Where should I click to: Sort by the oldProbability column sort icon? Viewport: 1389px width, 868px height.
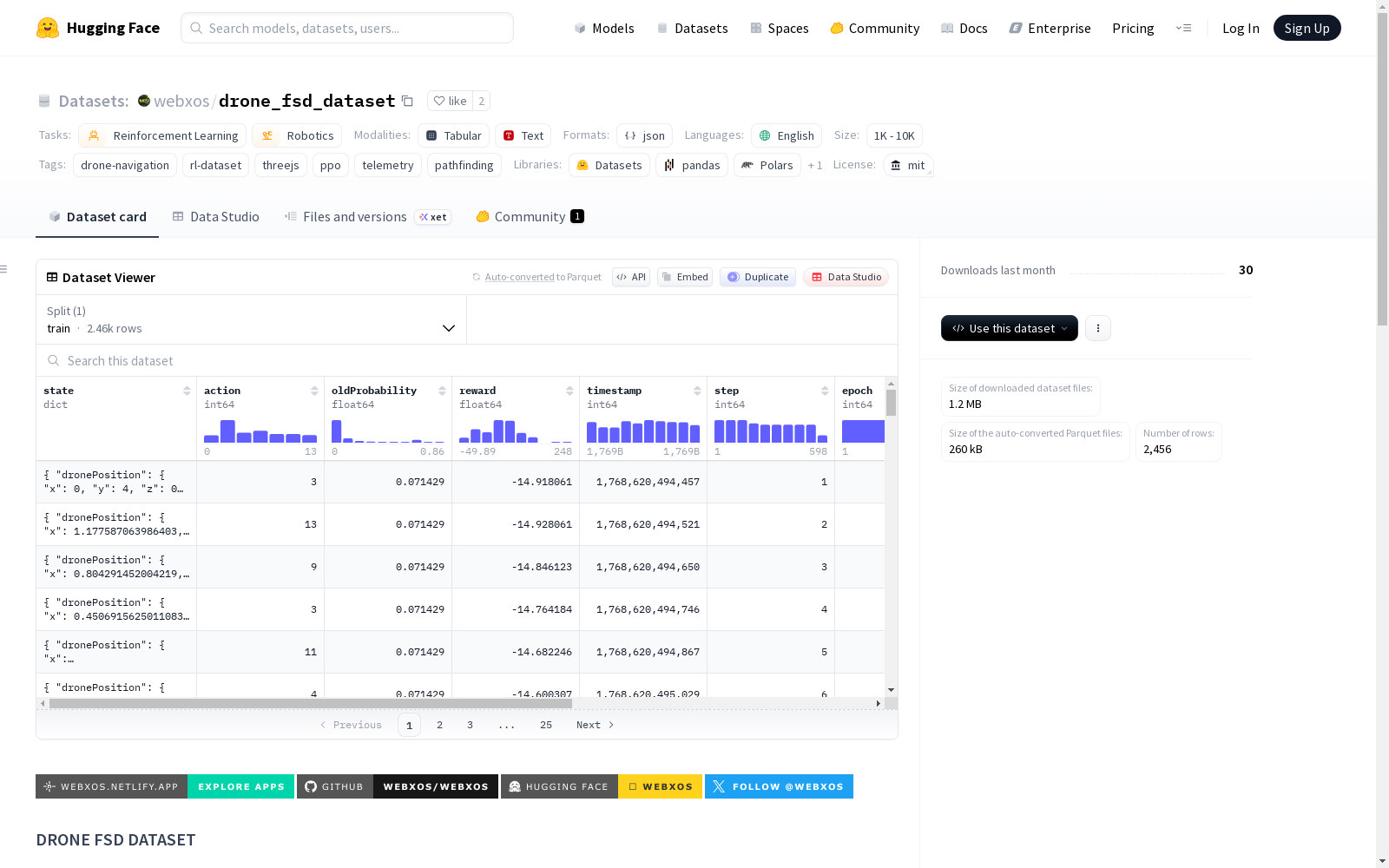click(442, 391)
